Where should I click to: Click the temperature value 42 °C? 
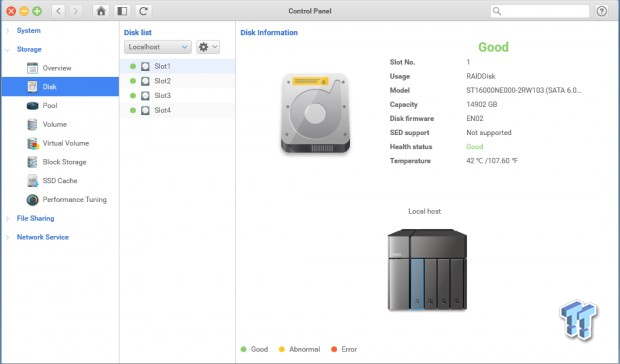point(491,161)
